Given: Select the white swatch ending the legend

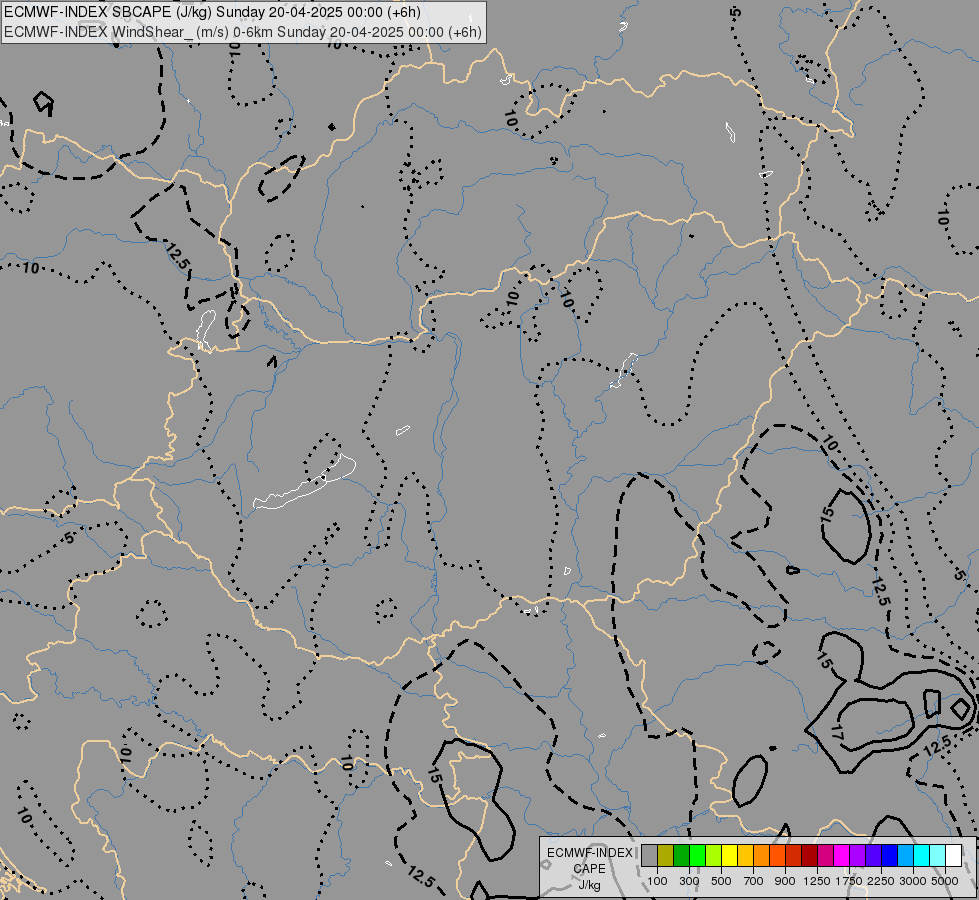Looking at the screenshot, I should (x=953, y=855).
